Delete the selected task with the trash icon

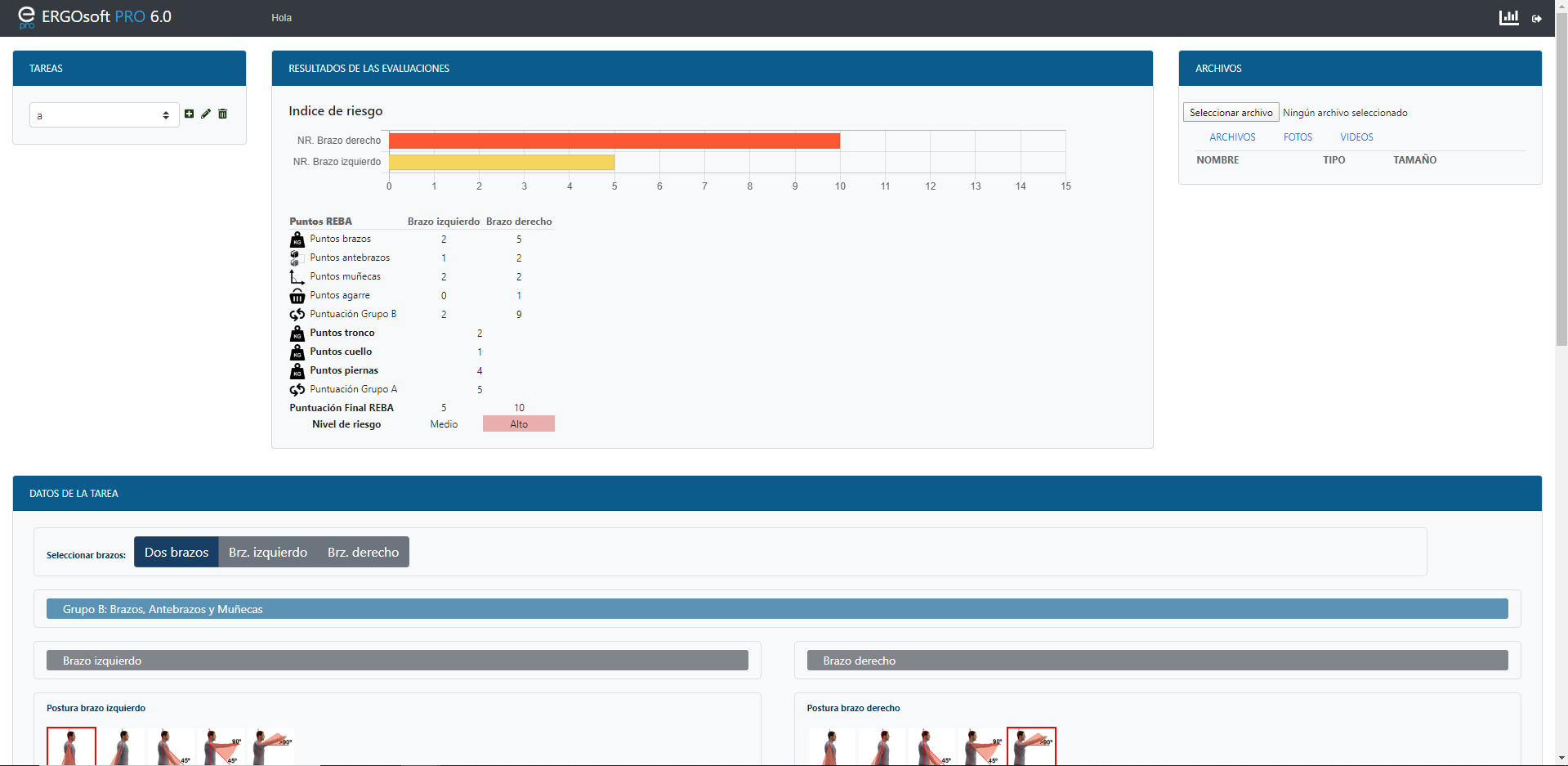pyautogui.click(x=222, y=114)
